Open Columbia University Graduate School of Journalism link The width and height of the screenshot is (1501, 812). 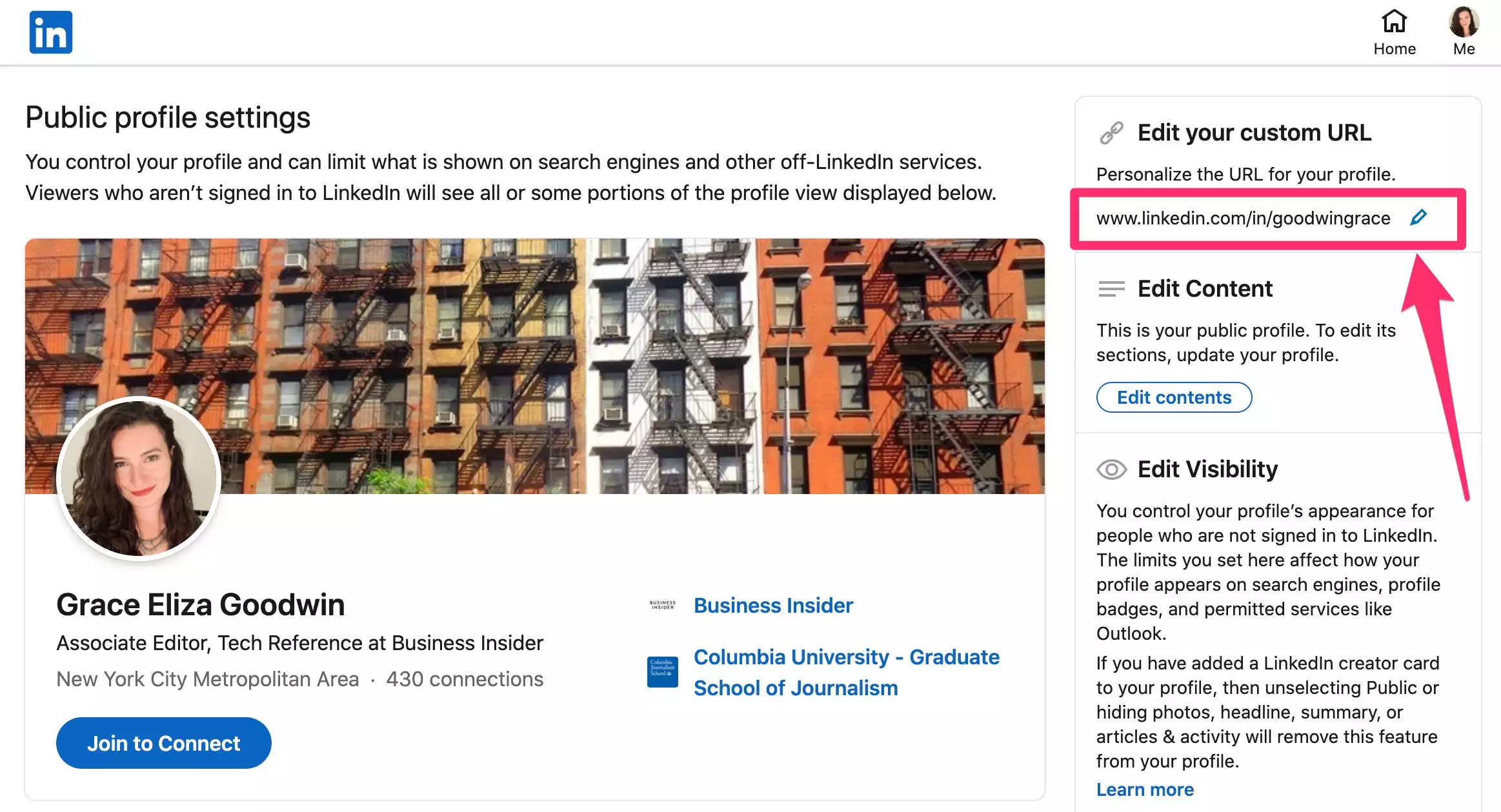[845, 672]
